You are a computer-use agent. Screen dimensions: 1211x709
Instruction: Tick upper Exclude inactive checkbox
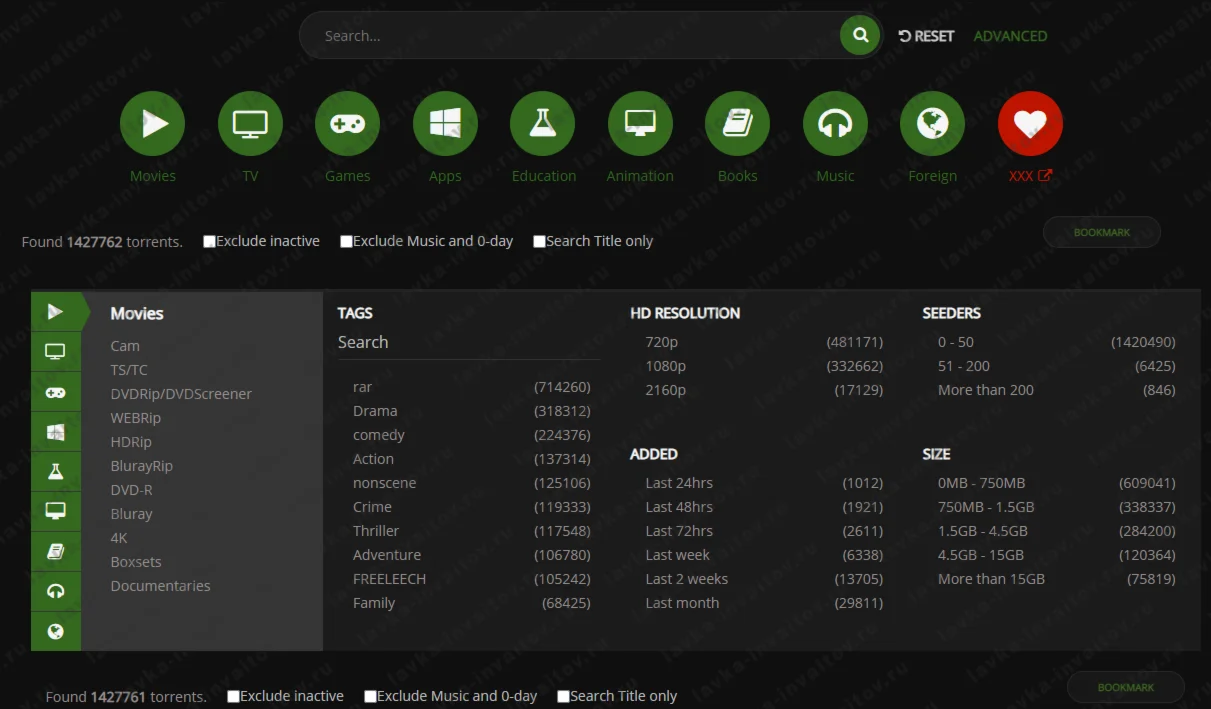209,241
